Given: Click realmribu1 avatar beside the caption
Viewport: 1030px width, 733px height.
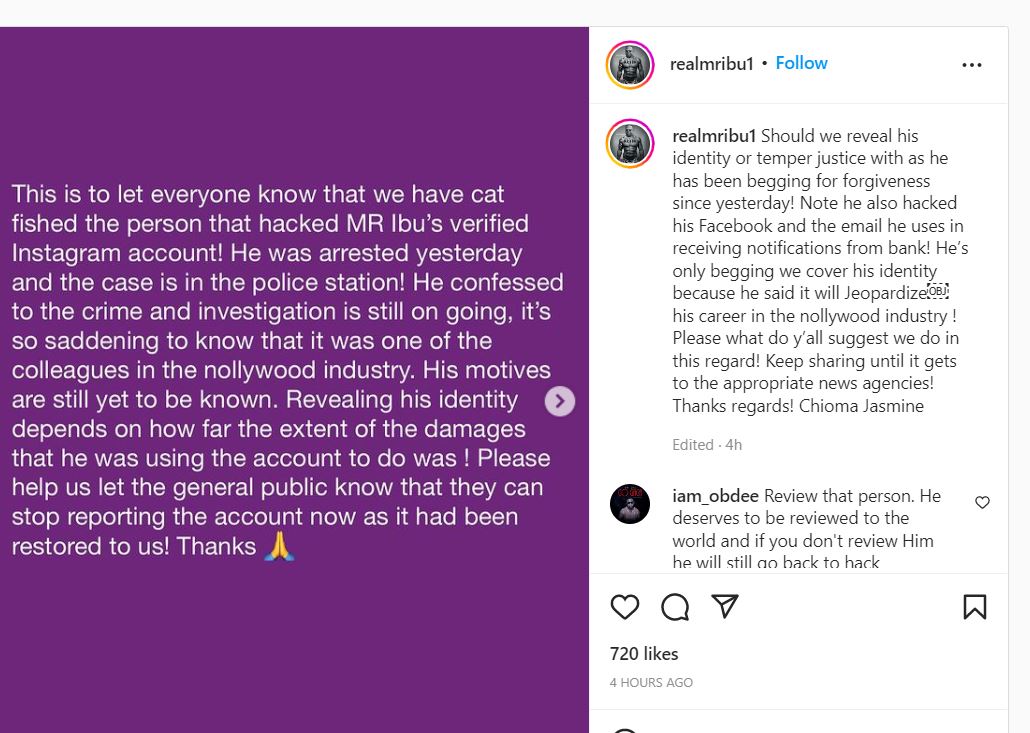Looking at the screenshot, I should (630, 144).
